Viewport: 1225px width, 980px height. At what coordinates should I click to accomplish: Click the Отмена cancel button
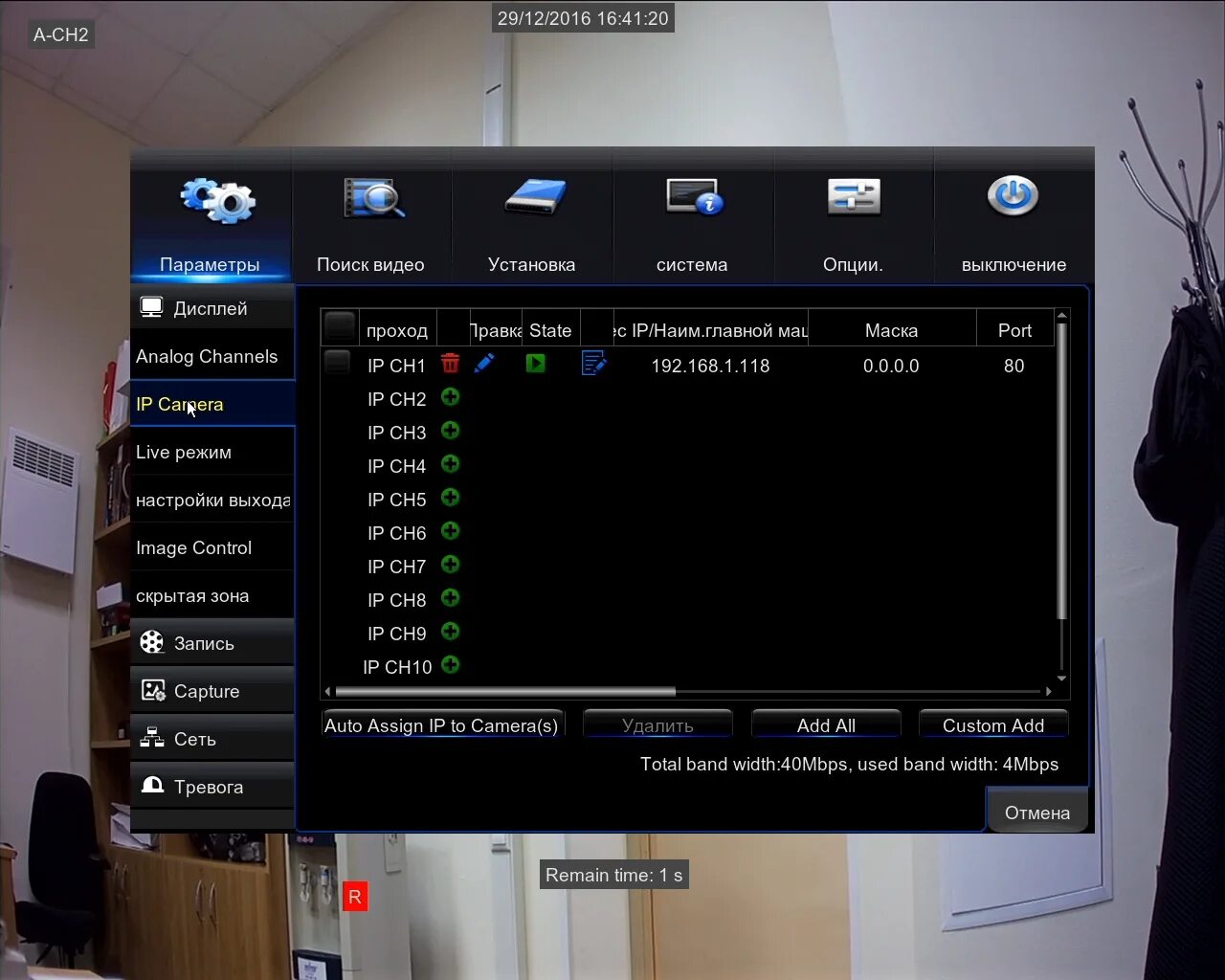point(1037,812)
